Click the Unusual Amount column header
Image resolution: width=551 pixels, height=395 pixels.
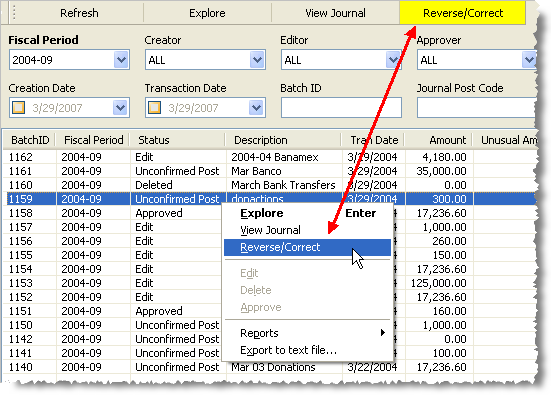[x=505, y=140]
